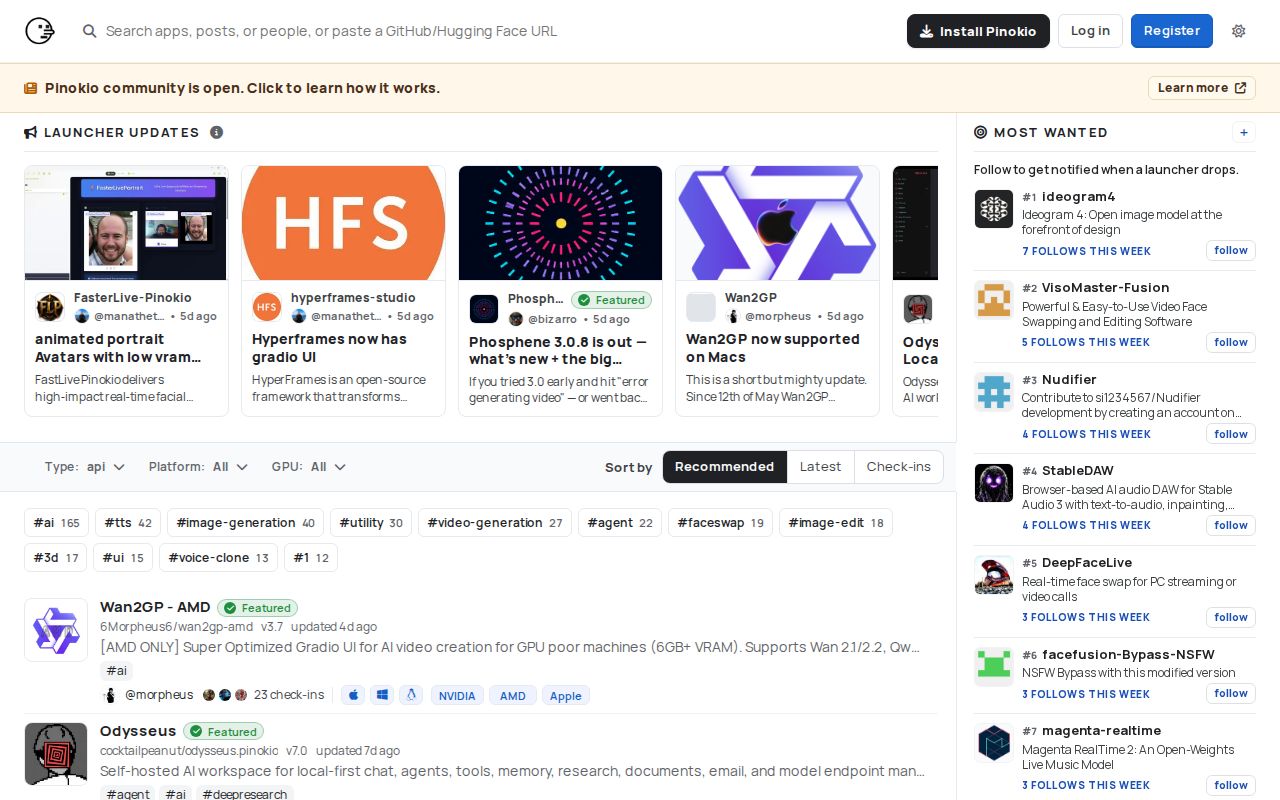
Task: Open the Wan2GP Macs card thumbnail
Action: tap(777, 223)
